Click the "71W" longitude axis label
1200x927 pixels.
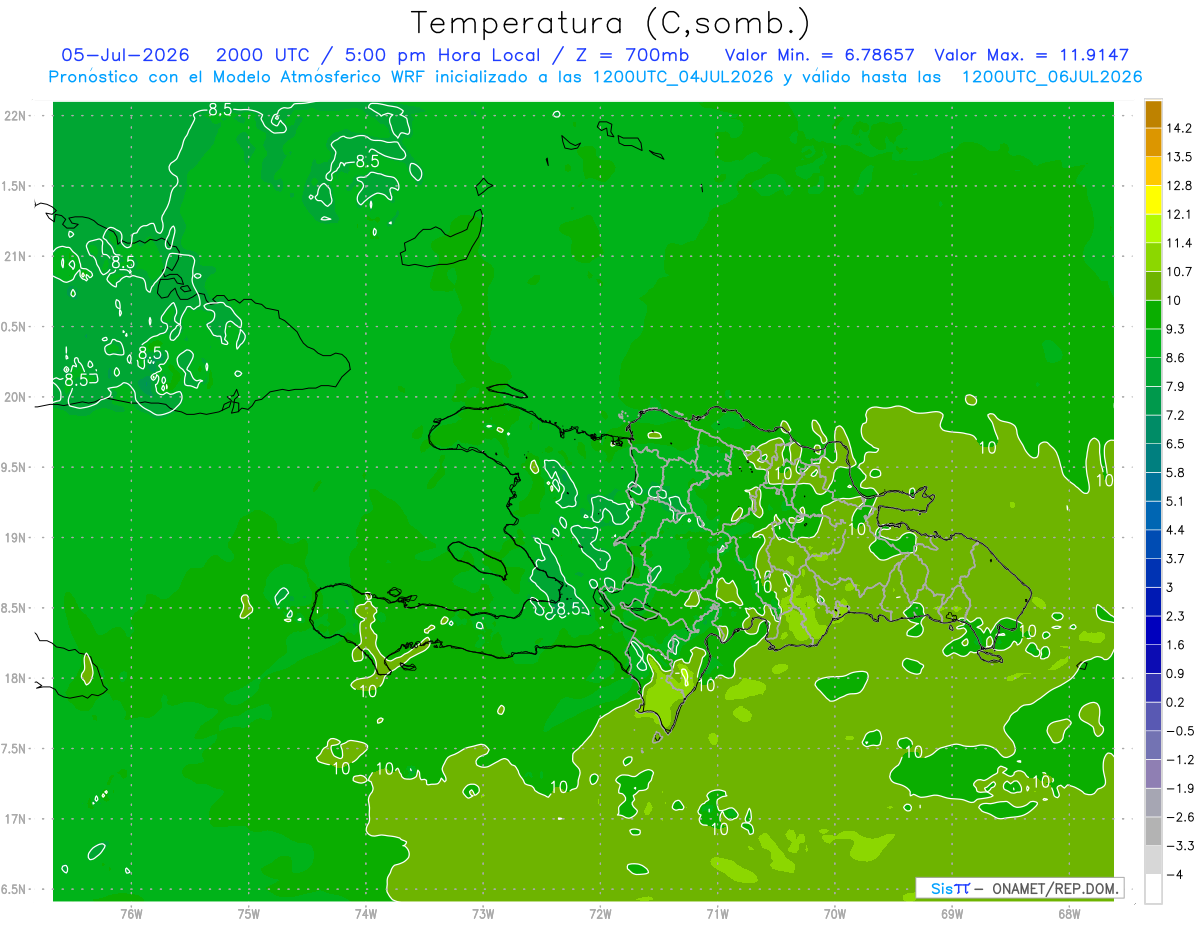coord(717,913)
